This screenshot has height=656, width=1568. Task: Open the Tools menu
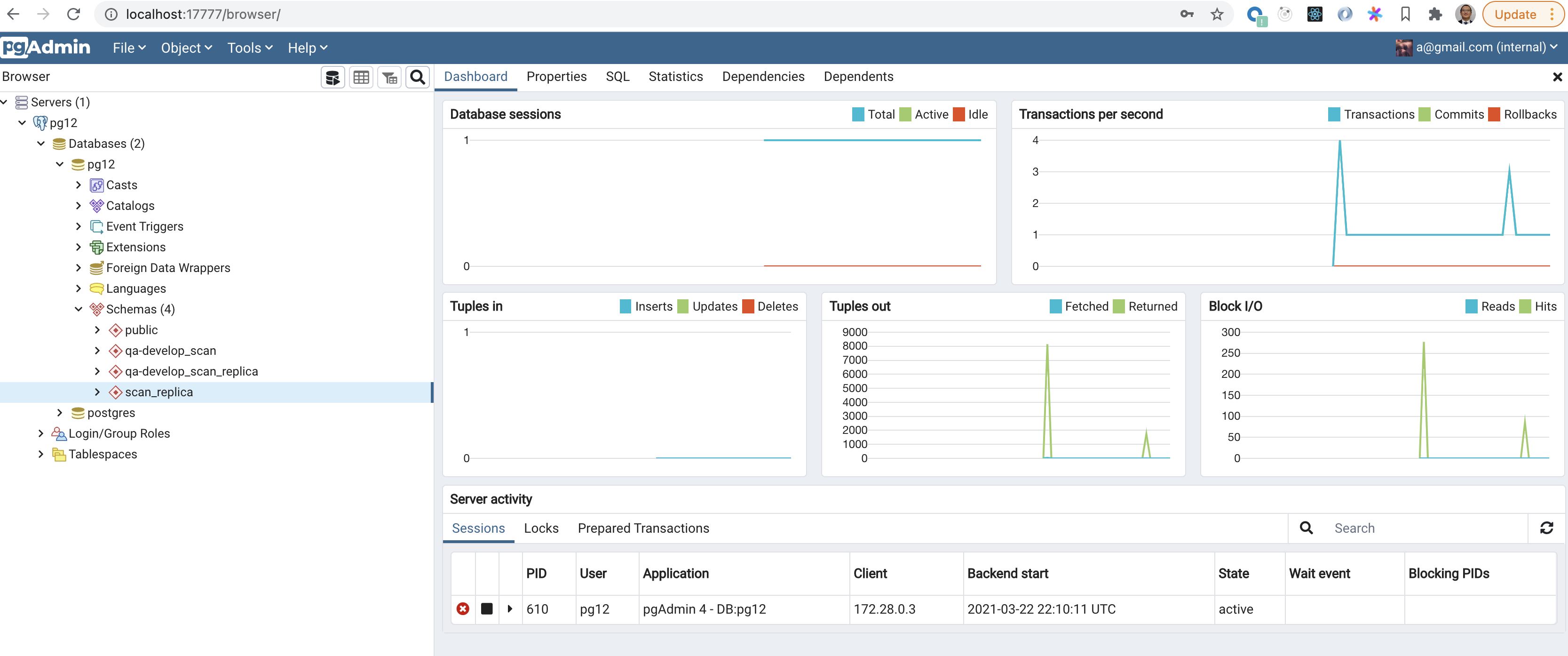(250, 48)
